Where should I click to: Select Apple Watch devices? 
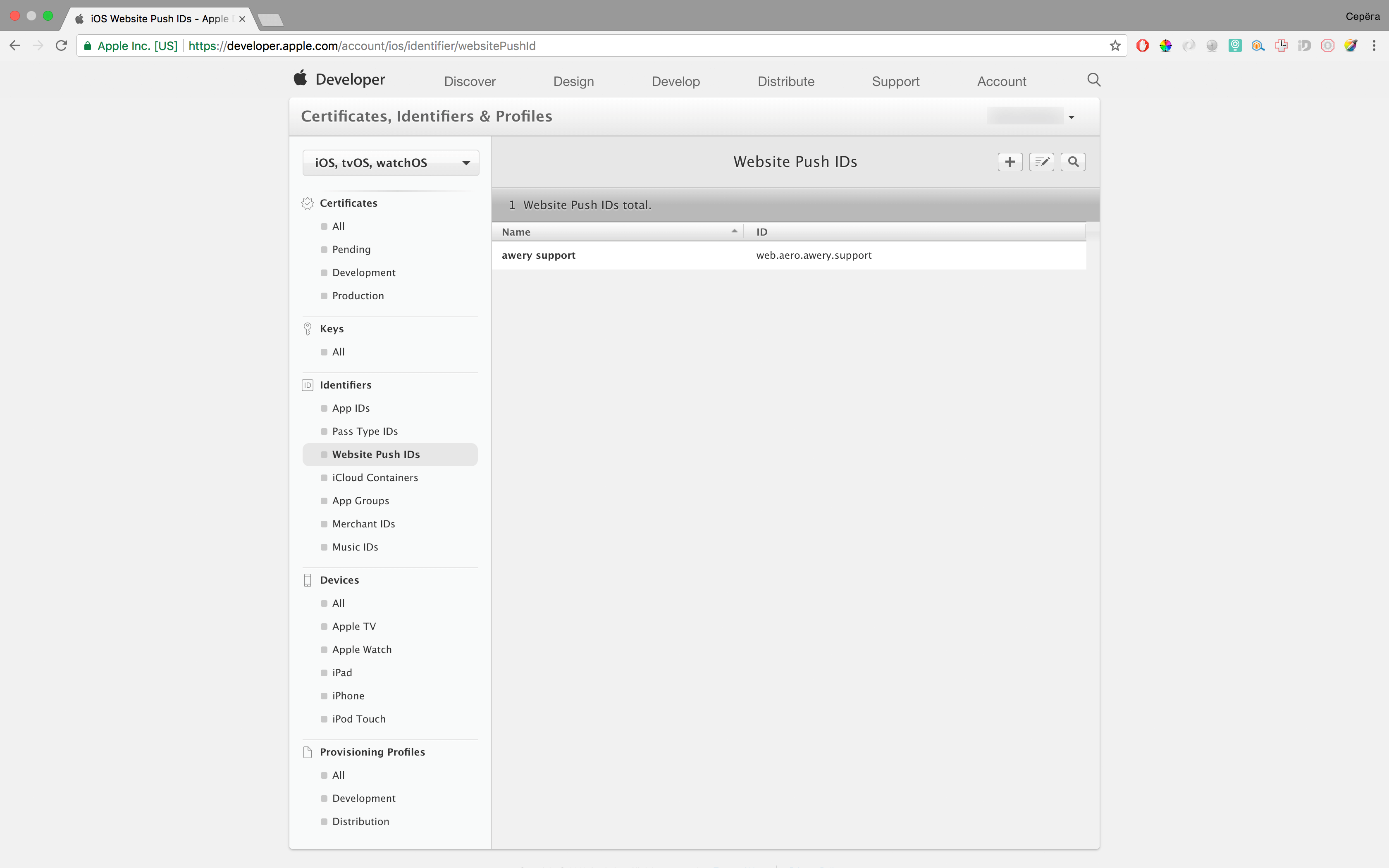[x=362, y=650]
